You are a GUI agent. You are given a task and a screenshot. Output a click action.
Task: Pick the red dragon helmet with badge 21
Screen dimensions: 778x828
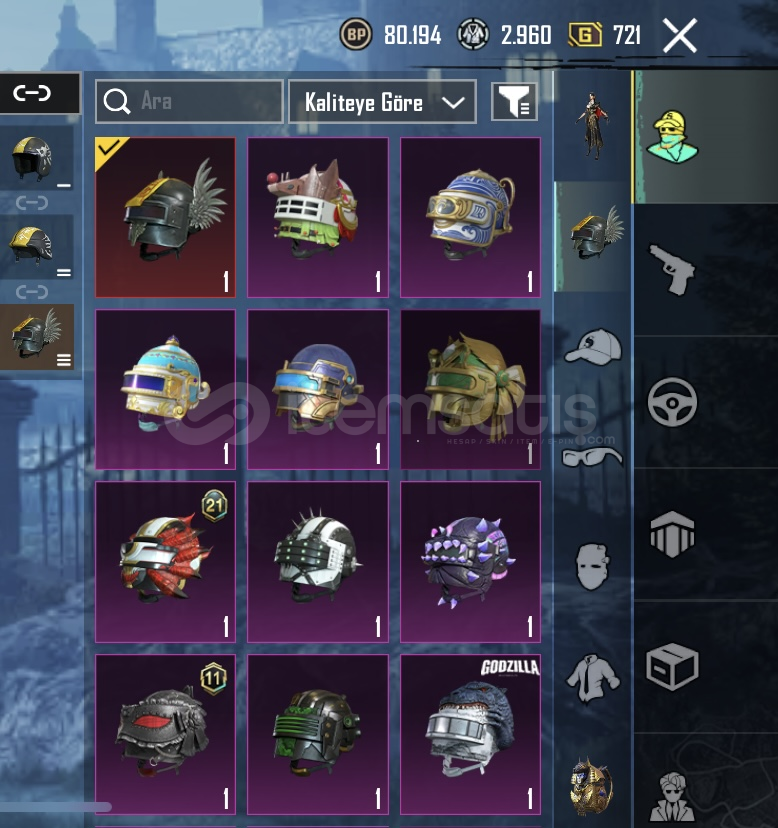click(x=165, y=562)
